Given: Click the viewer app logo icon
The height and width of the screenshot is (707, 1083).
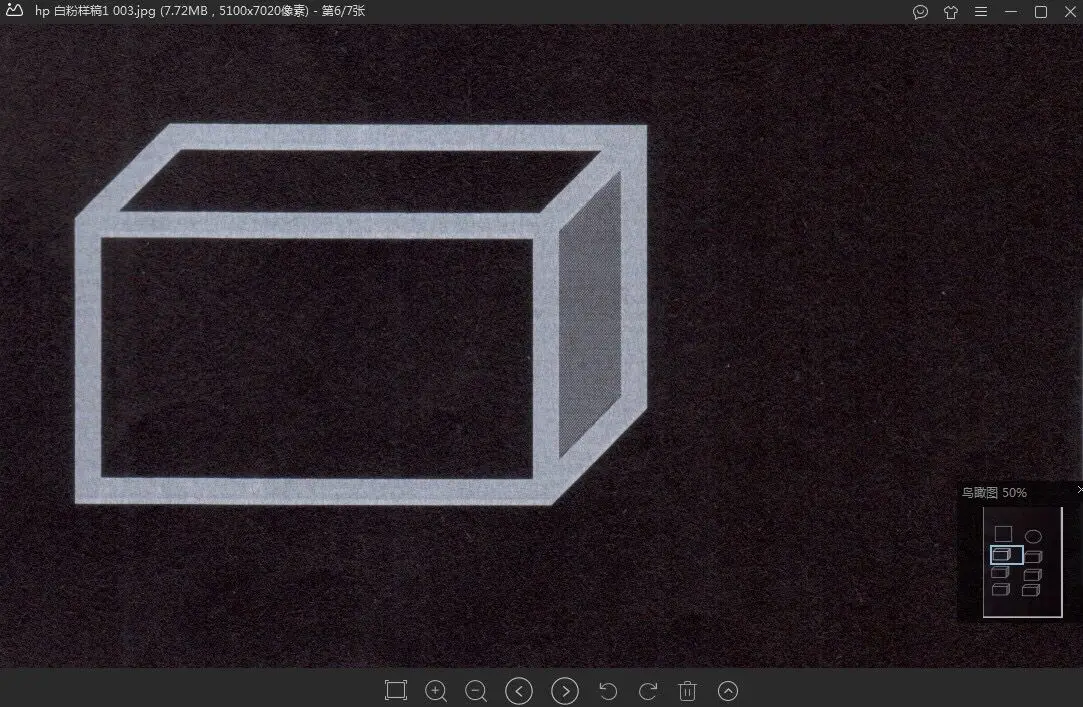Looking at the screenshot, I should 15,10.
